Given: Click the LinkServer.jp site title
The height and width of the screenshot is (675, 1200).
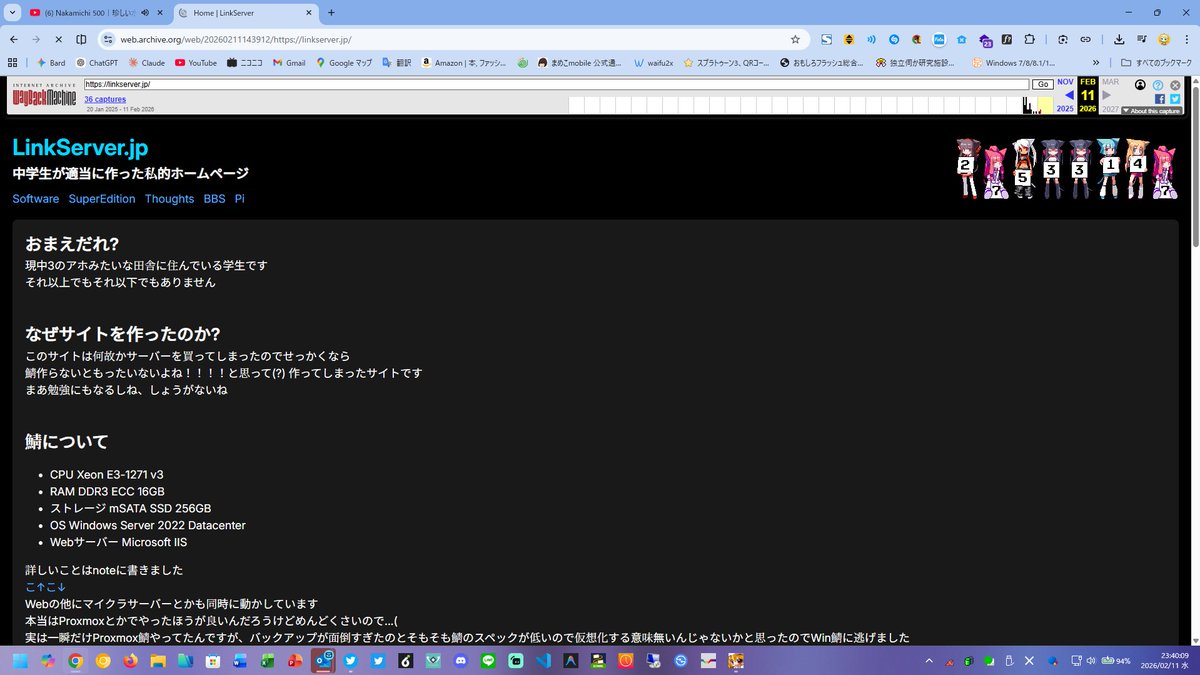Looking at the screenshot, I should (80, 147).
